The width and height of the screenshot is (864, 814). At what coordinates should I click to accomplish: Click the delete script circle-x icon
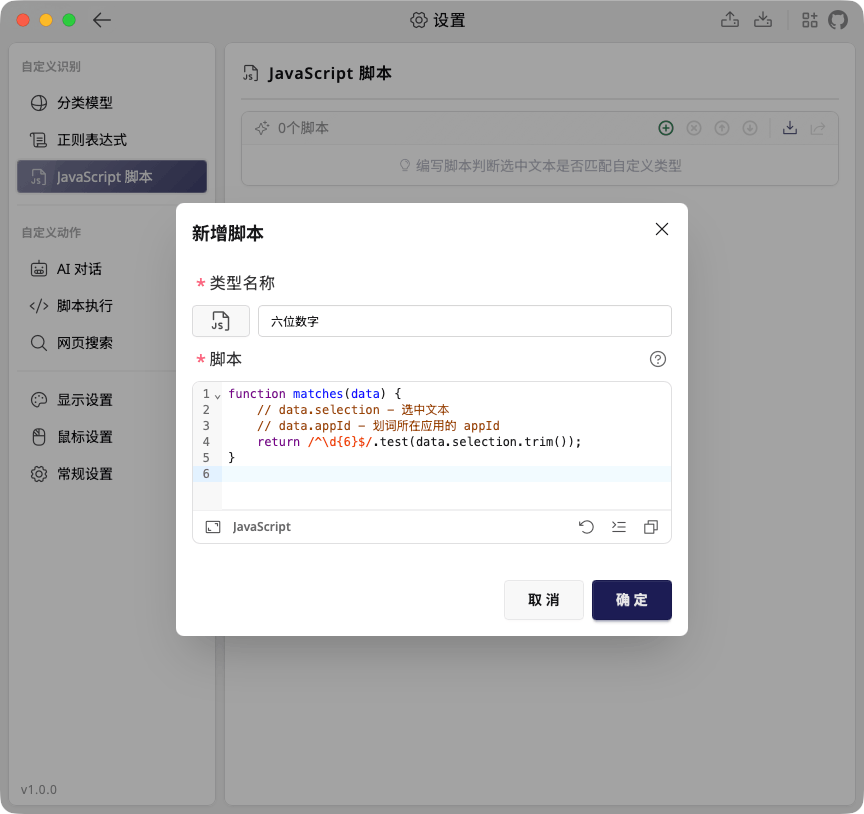pyautogui.click(x=694, y=128)
